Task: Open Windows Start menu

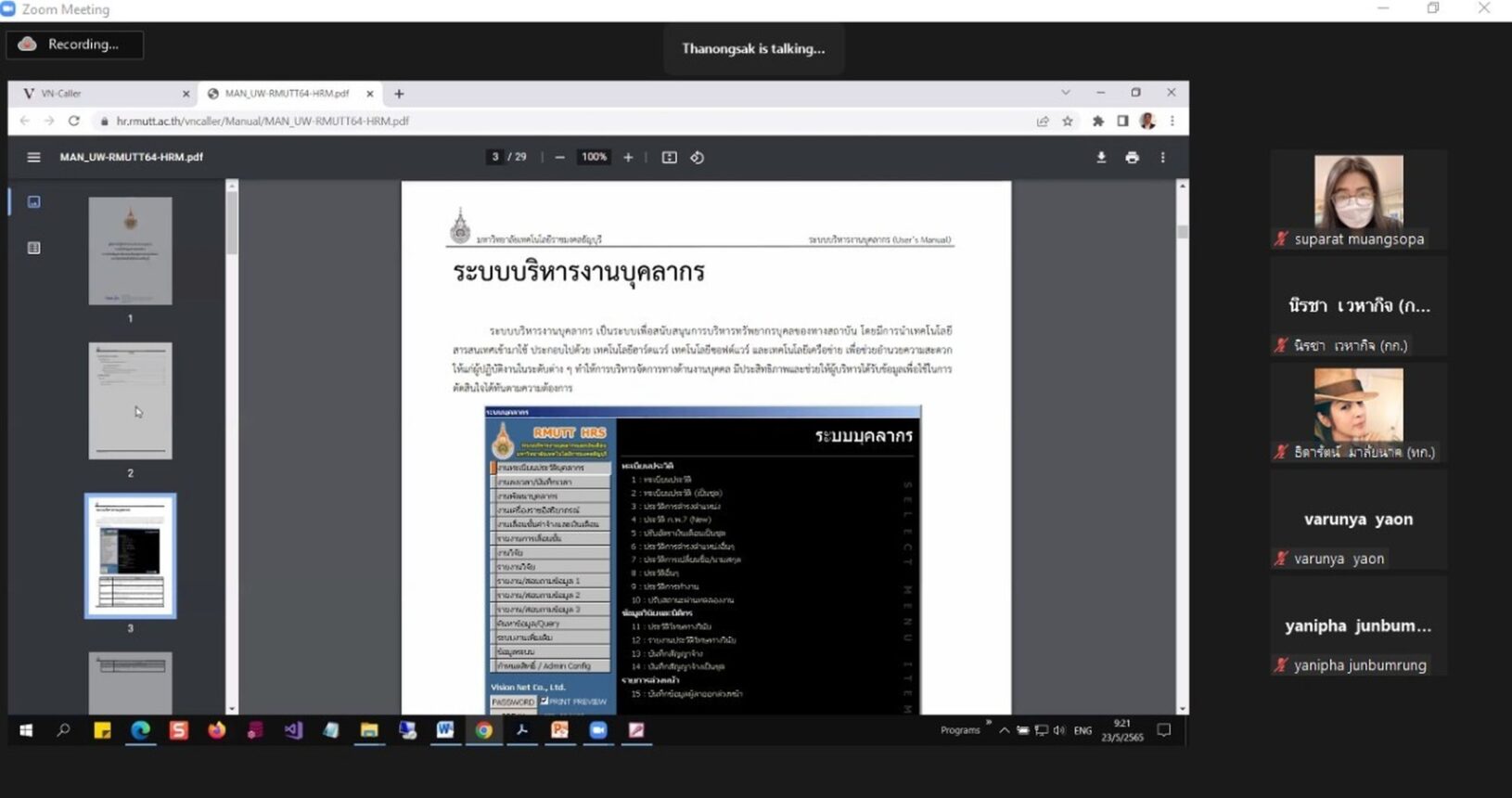Action: click(26, 730)
